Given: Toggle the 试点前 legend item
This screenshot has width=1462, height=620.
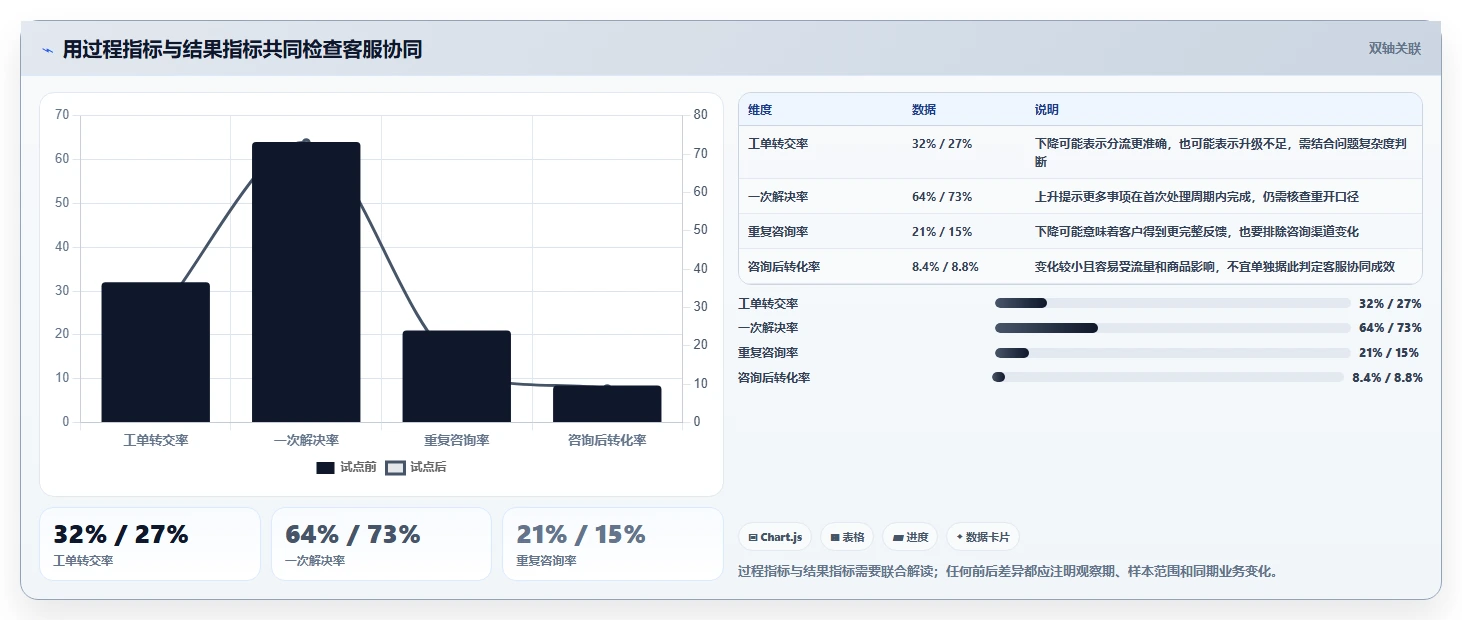Looking at the screenshot, I should (346, 467).
